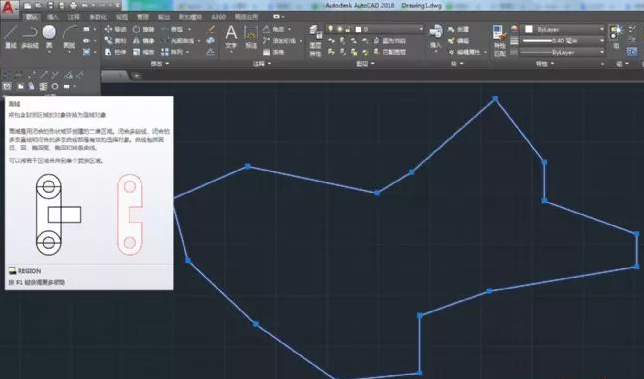This screenshot has width=644, height=379.
Task: Switch to the Insert (插入) ribbon tab
Action: click(53, 17)
